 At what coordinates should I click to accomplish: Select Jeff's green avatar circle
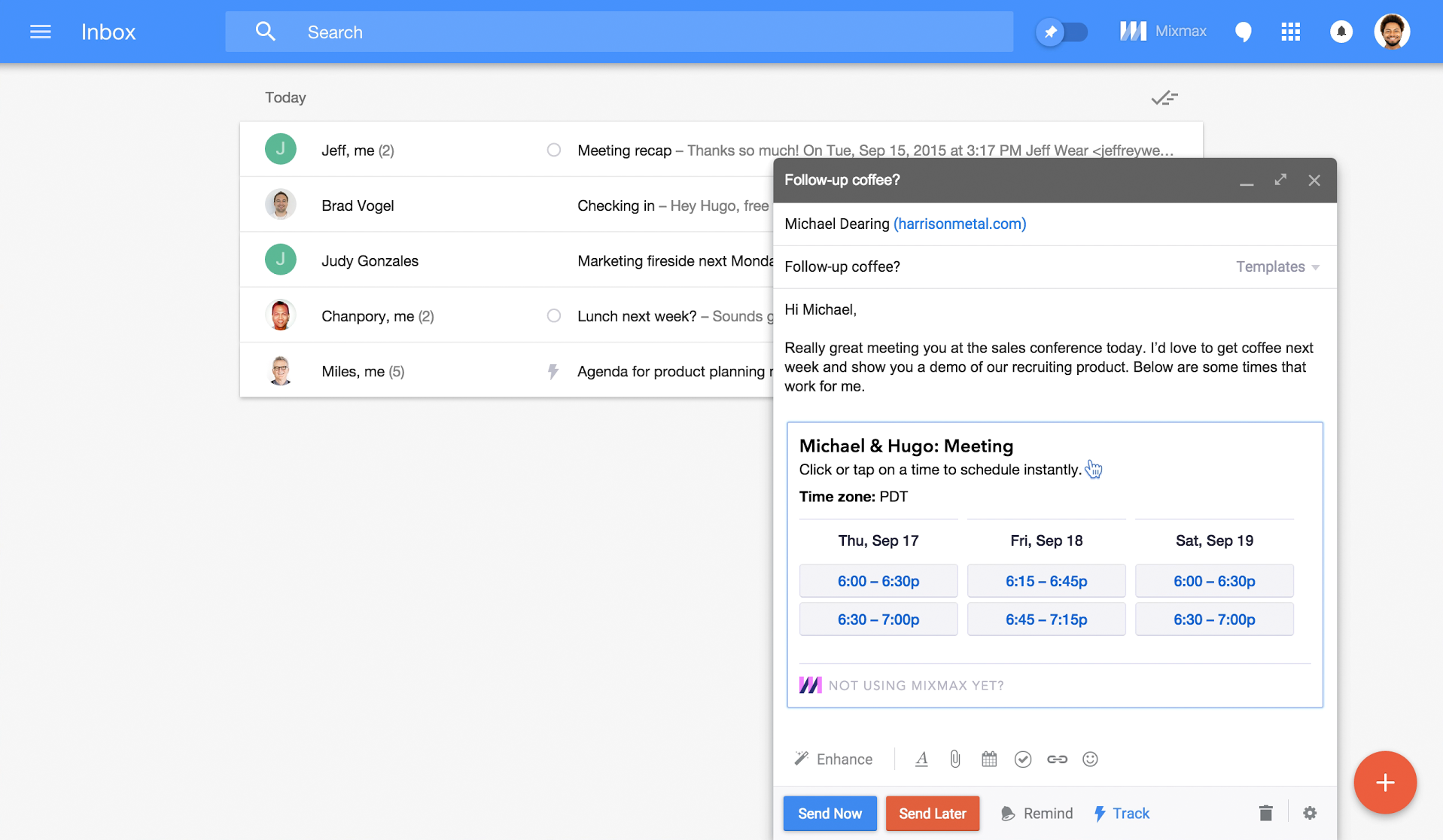[280, 149]
